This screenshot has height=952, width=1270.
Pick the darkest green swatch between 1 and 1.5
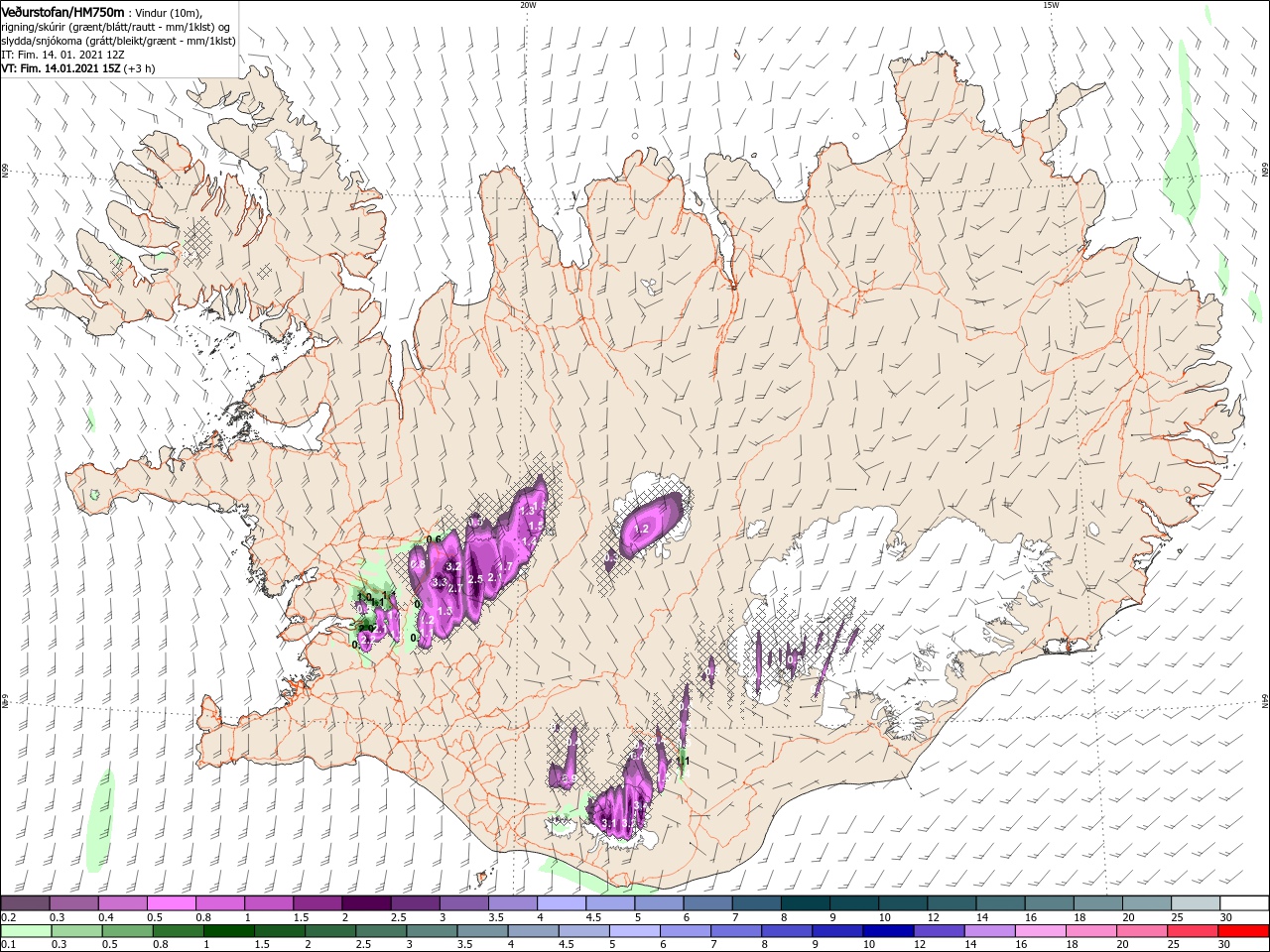coord(229,931)
